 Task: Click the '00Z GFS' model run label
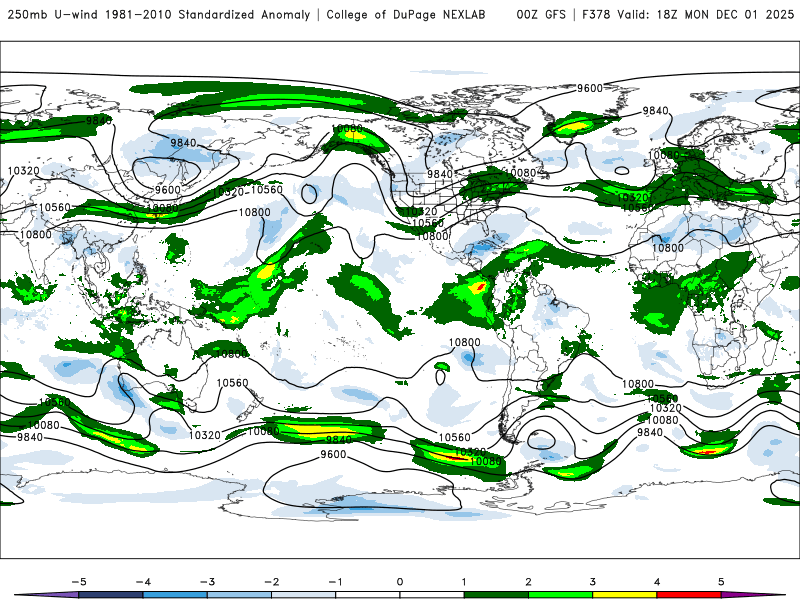coord(541,14)
